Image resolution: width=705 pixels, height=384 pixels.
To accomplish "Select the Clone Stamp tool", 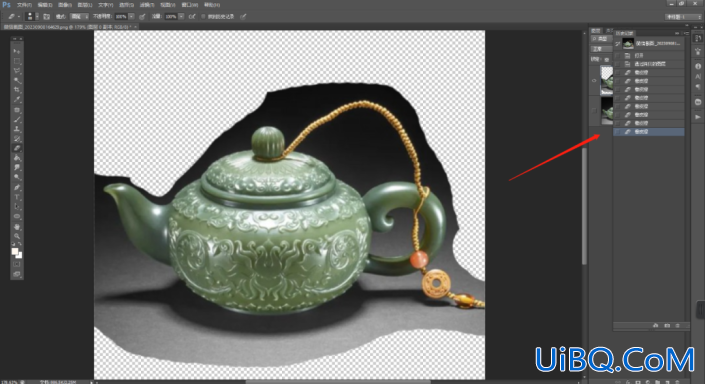I will pos(17,129).
